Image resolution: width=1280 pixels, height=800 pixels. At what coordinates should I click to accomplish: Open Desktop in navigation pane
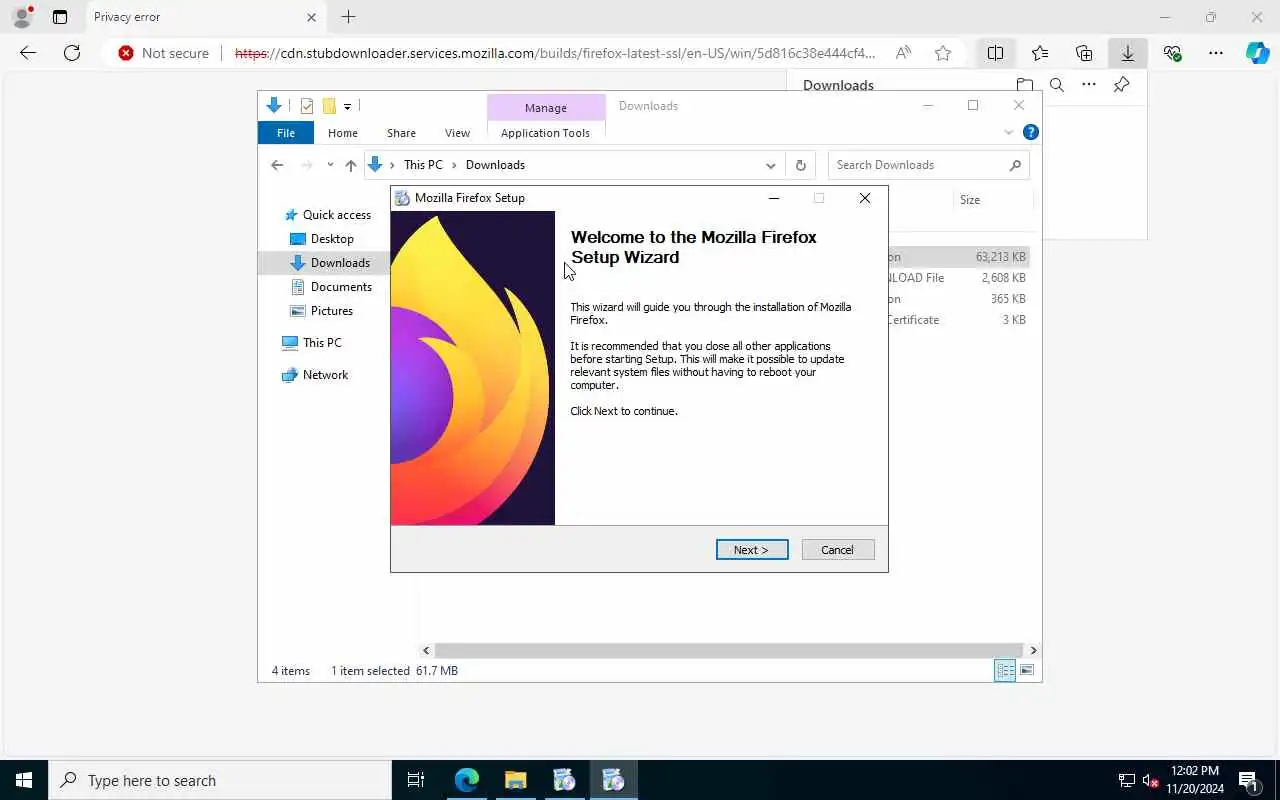(332, 239)
